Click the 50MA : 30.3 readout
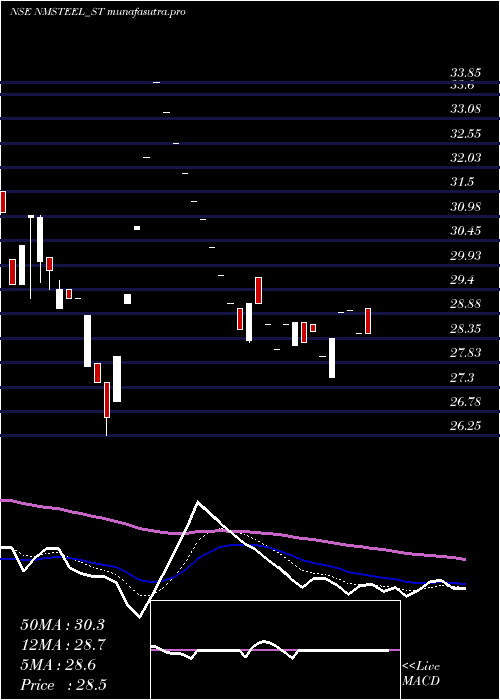 62,625
